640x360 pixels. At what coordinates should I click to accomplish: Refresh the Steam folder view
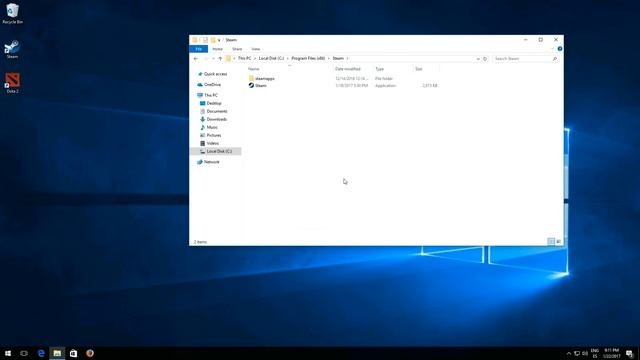[x=485, y=59]
